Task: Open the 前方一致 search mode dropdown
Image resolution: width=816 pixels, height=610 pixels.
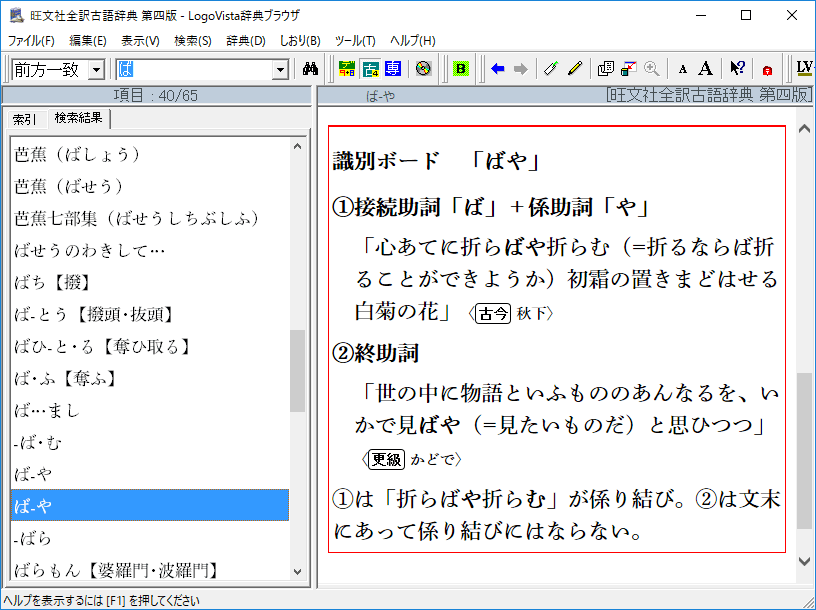Action: point(96,70)
